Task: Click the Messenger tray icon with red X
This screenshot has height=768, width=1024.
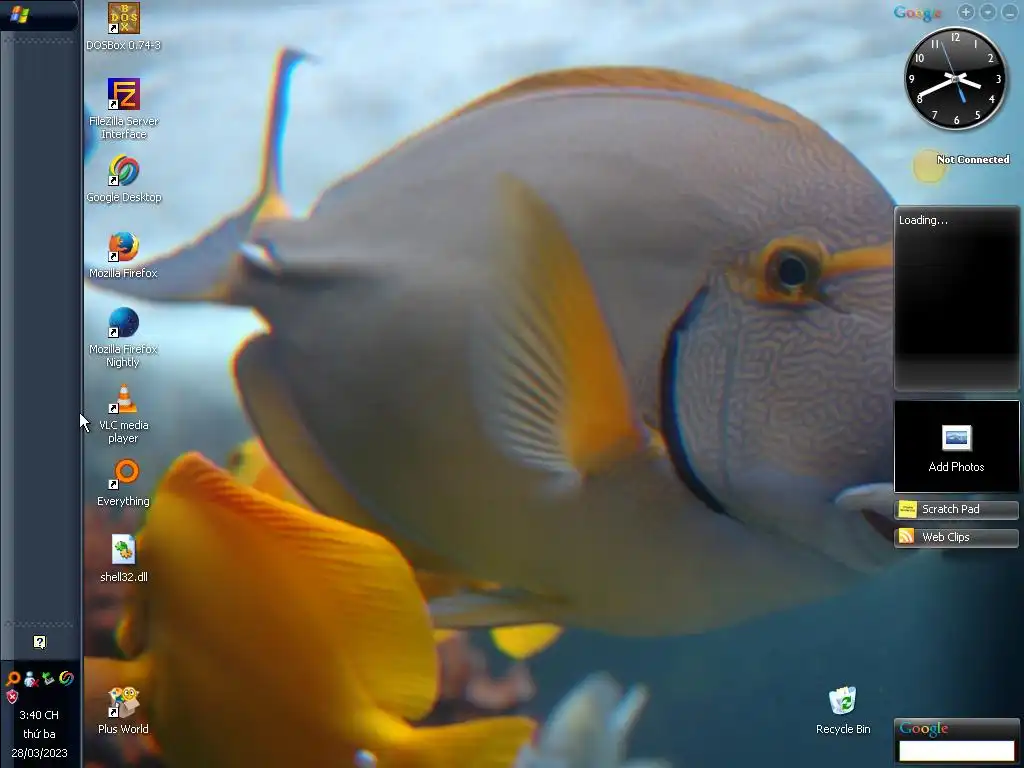Action: tap(31, 679)
